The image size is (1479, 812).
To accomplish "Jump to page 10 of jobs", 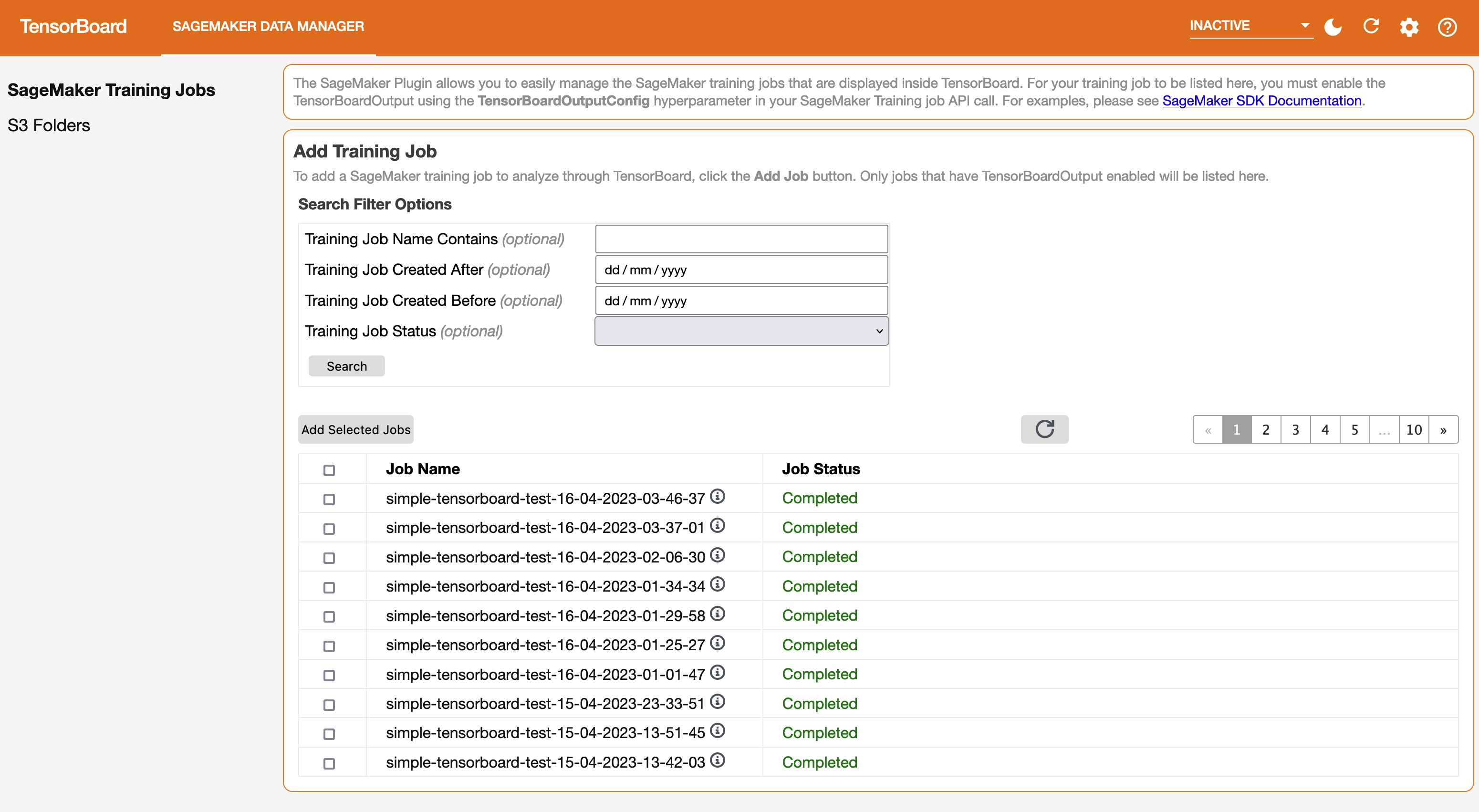I will [x=1414, y=429].
